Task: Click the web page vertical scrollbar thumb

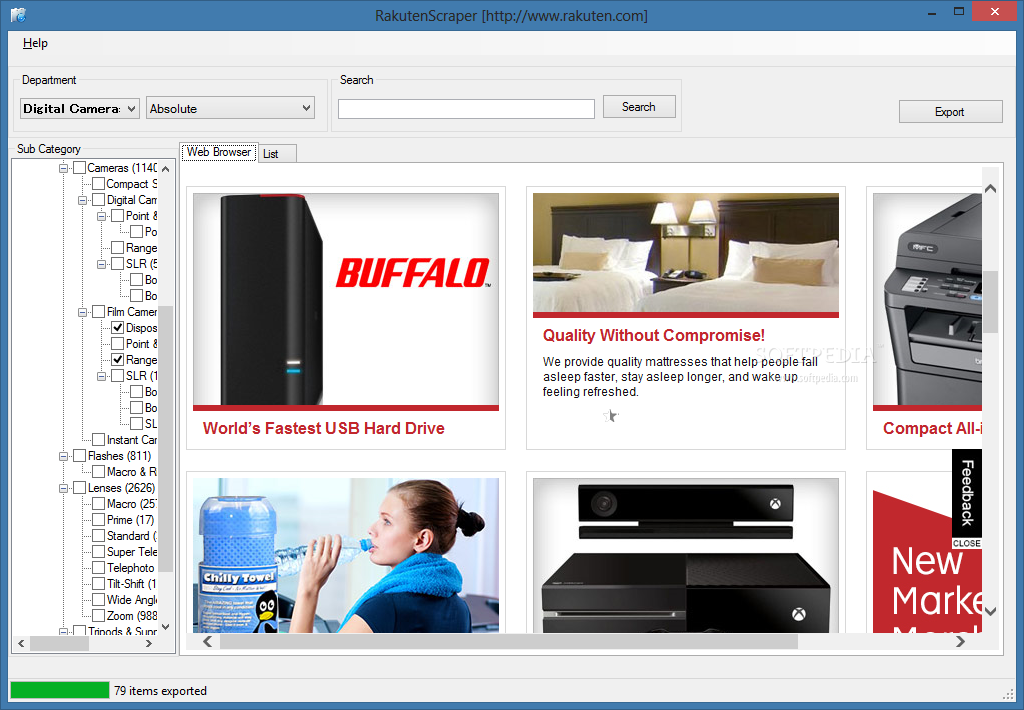Action: (x=990, y=301)
